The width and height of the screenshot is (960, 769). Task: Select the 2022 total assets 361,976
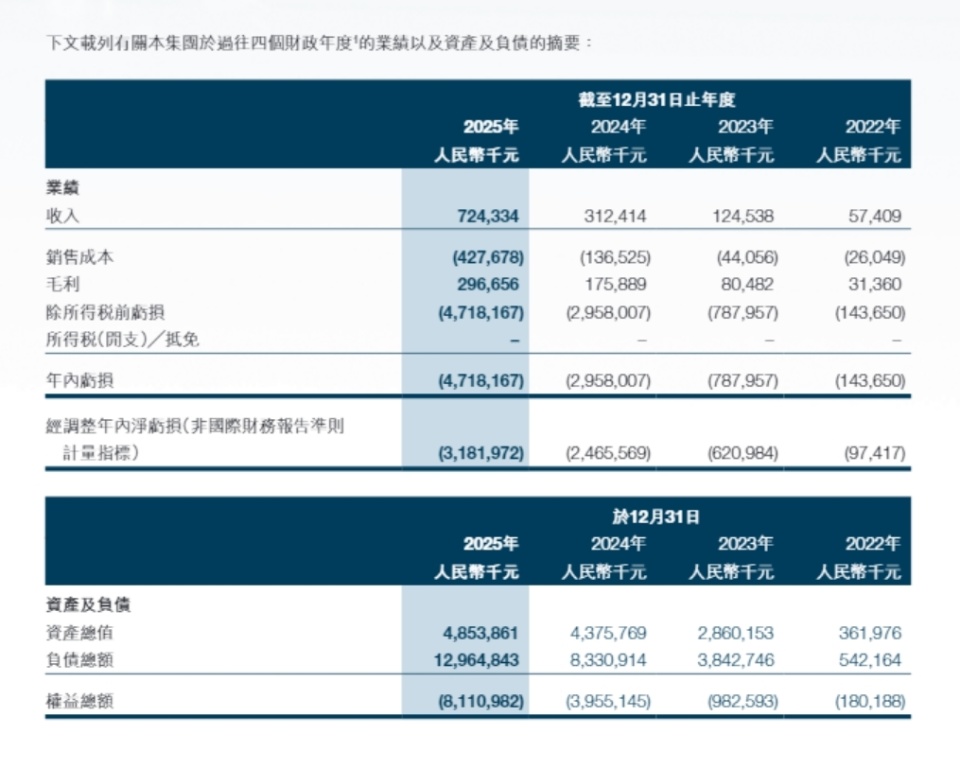(870, 633)
